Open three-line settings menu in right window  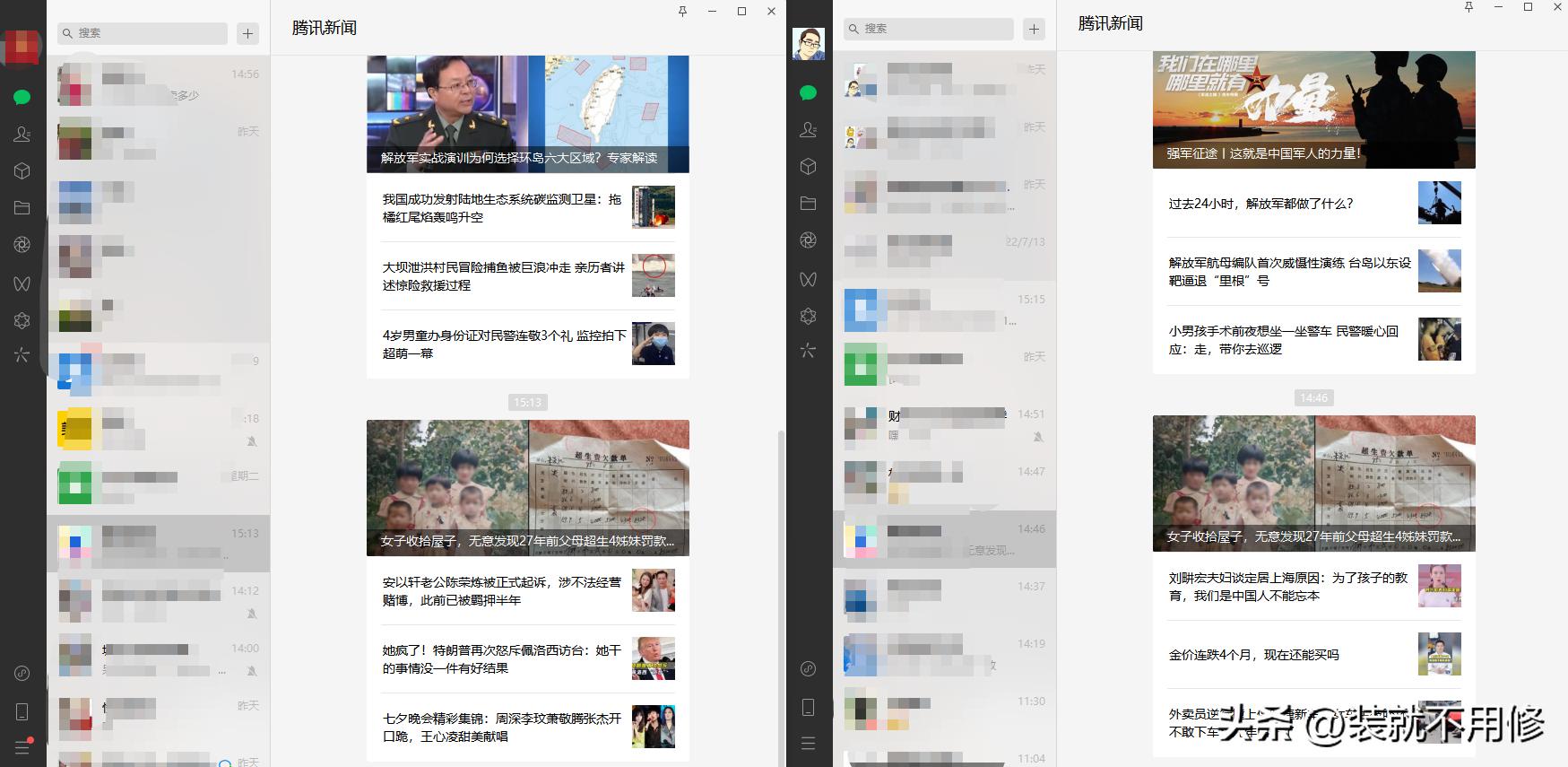coord(808,743)
